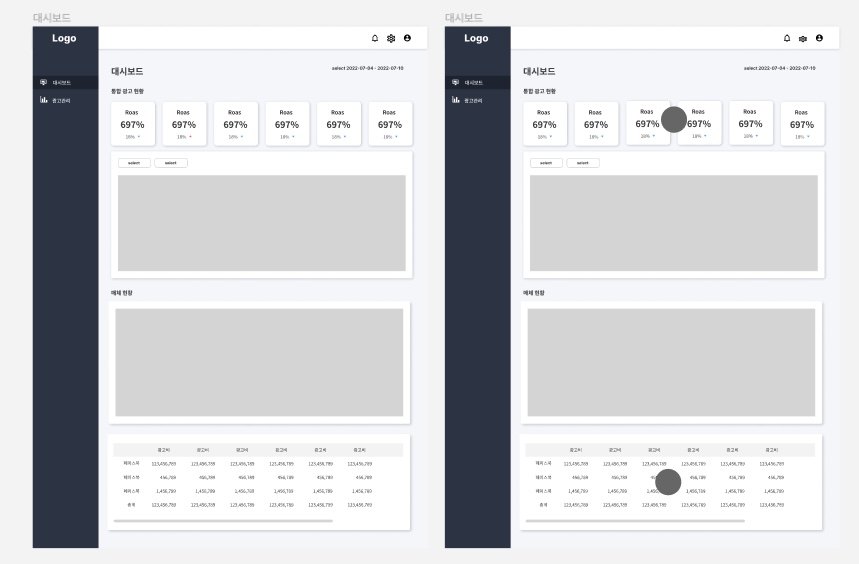
Task: Click the 대시보드 page heading in left mockup
Action: click(x=127, y=71)
